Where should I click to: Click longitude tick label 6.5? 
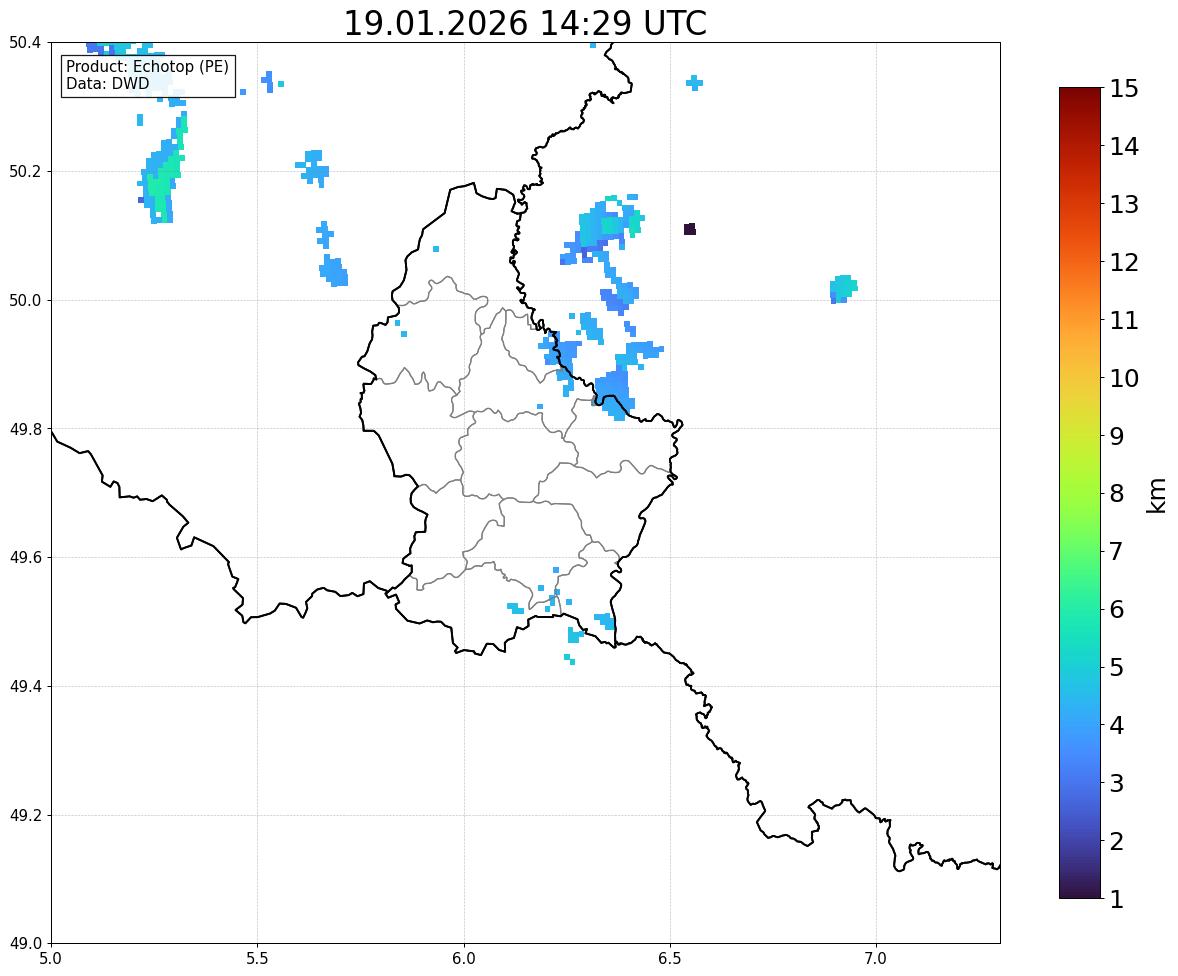click(670, 959)
